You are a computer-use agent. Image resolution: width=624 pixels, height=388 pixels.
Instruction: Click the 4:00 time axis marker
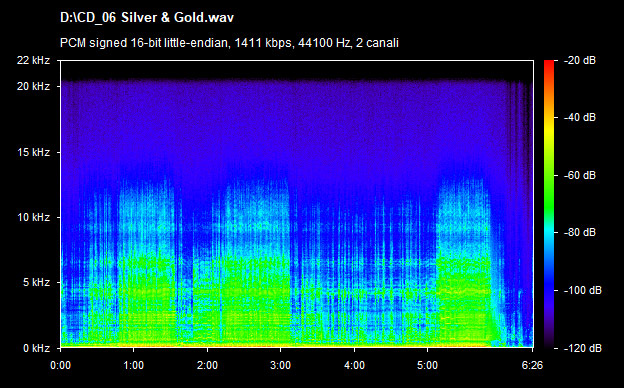click(354, 365)
